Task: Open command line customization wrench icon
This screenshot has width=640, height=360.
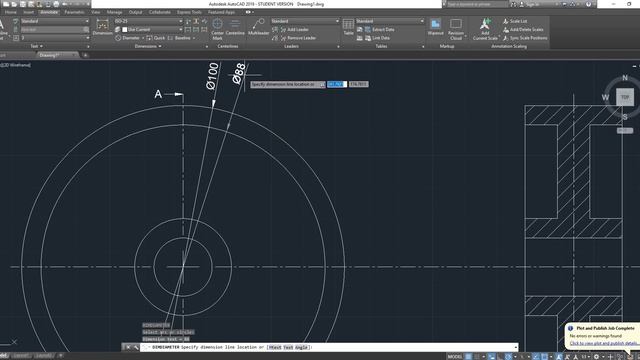Action: pyautogui.click(x=136, y=347)
